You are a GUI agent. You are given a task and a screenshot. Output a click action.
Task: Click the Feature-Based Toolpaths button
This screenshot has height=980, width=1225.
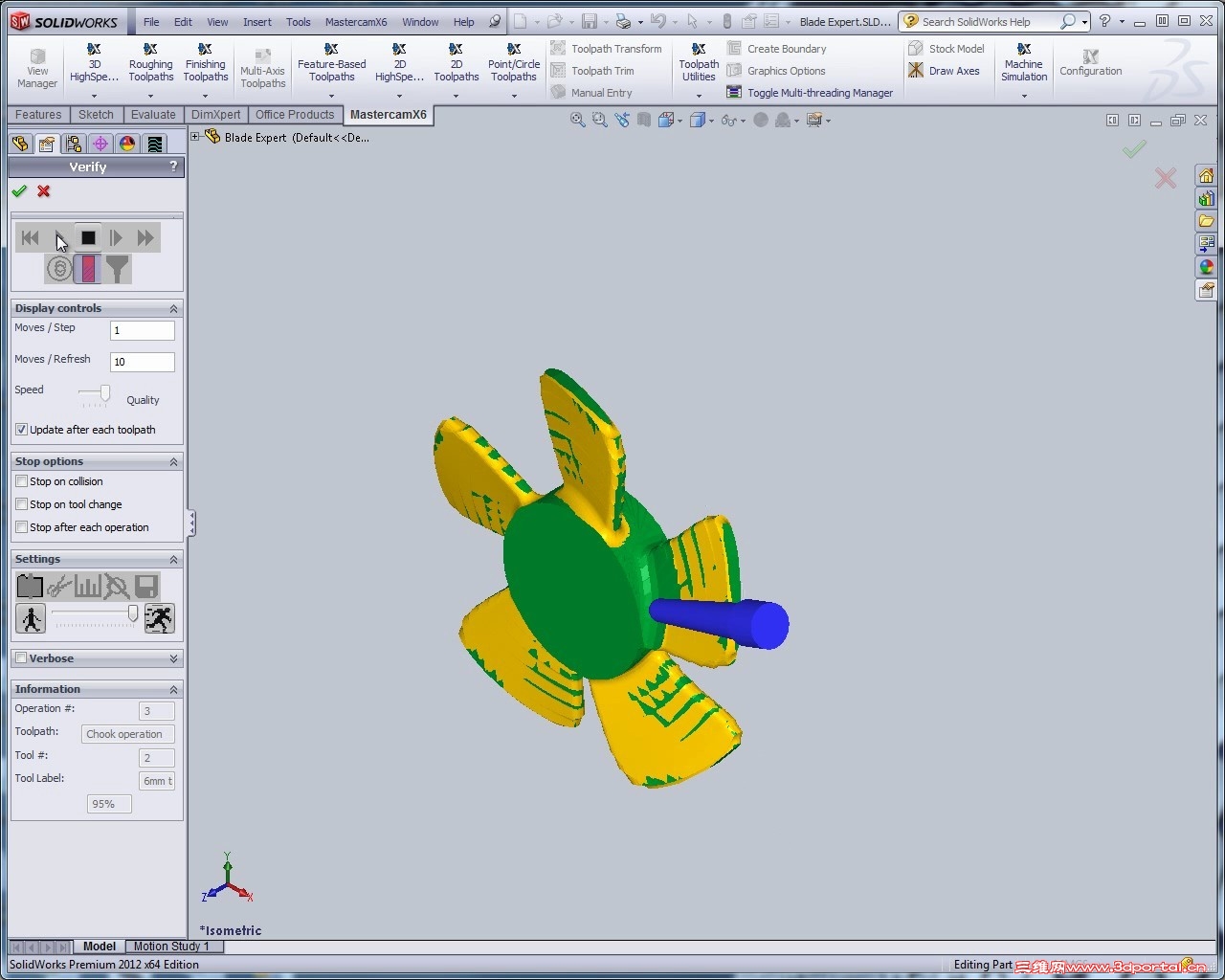(x=331, y=63)
